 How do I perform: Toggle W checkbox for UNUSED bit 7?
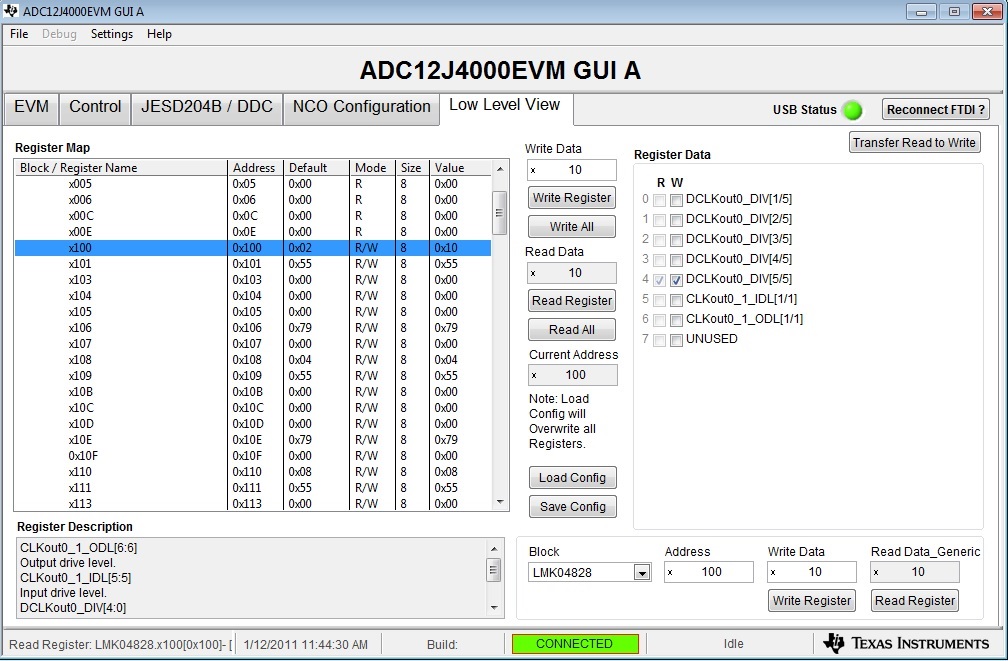(676, 340)
